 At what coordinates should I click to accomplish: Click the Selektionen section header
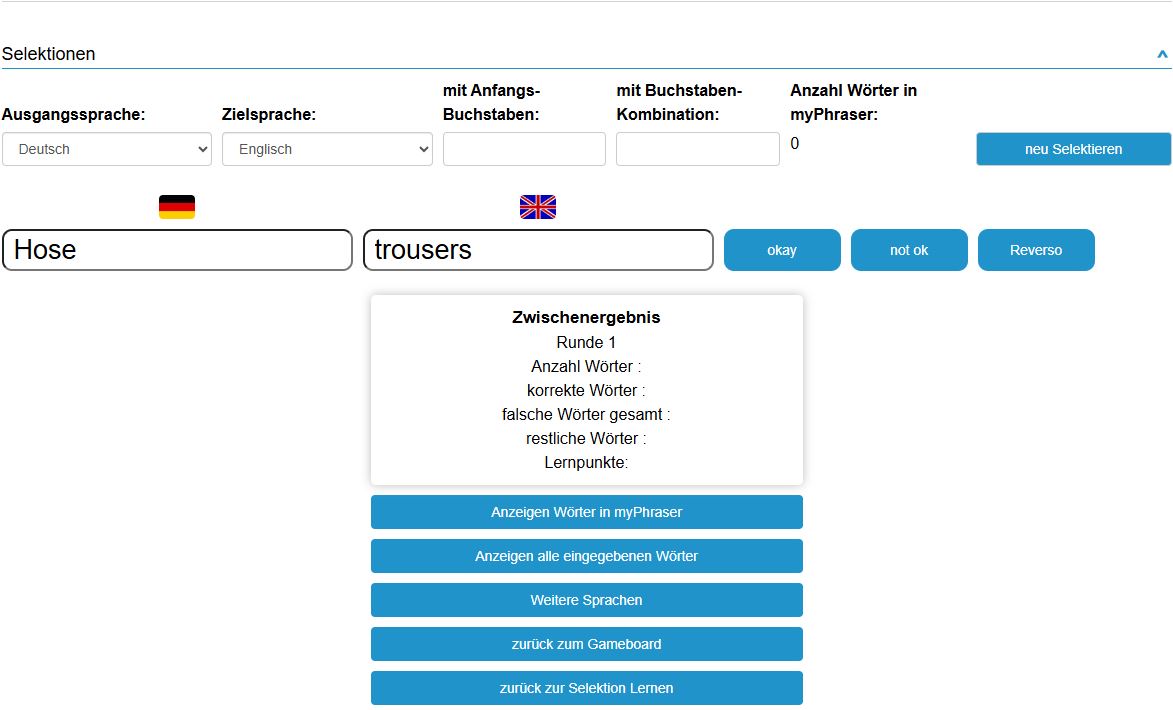(49, 54)
